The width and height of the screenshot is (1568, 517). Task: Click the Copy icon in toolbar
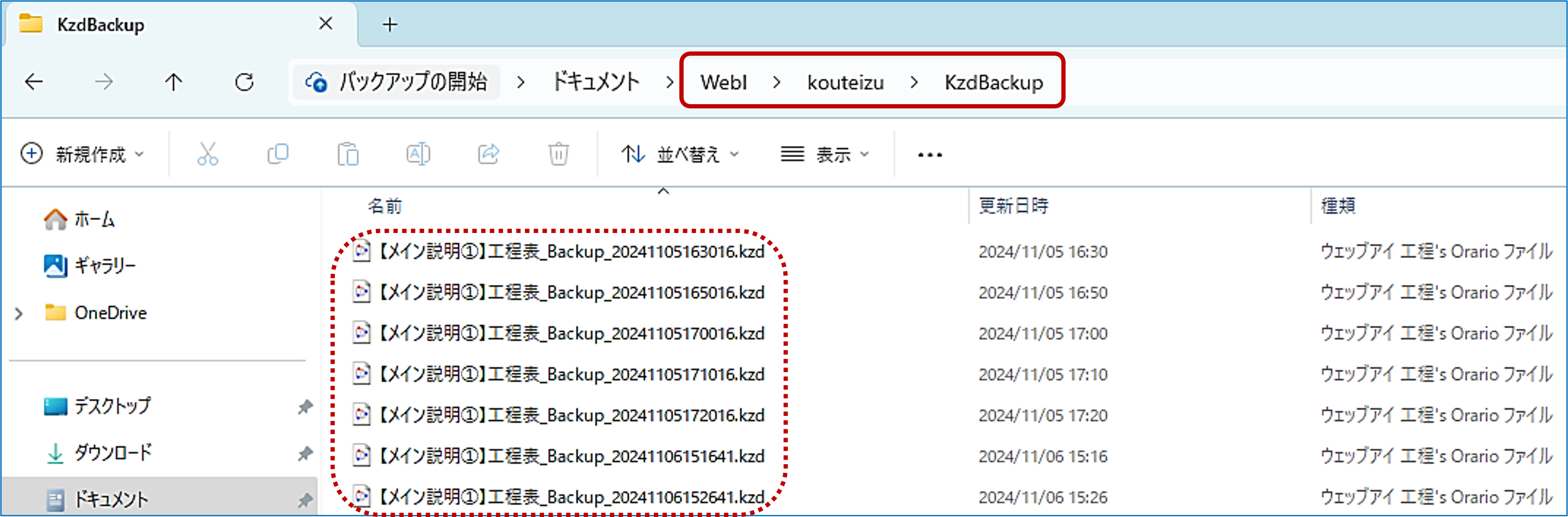tap(277, 154)
